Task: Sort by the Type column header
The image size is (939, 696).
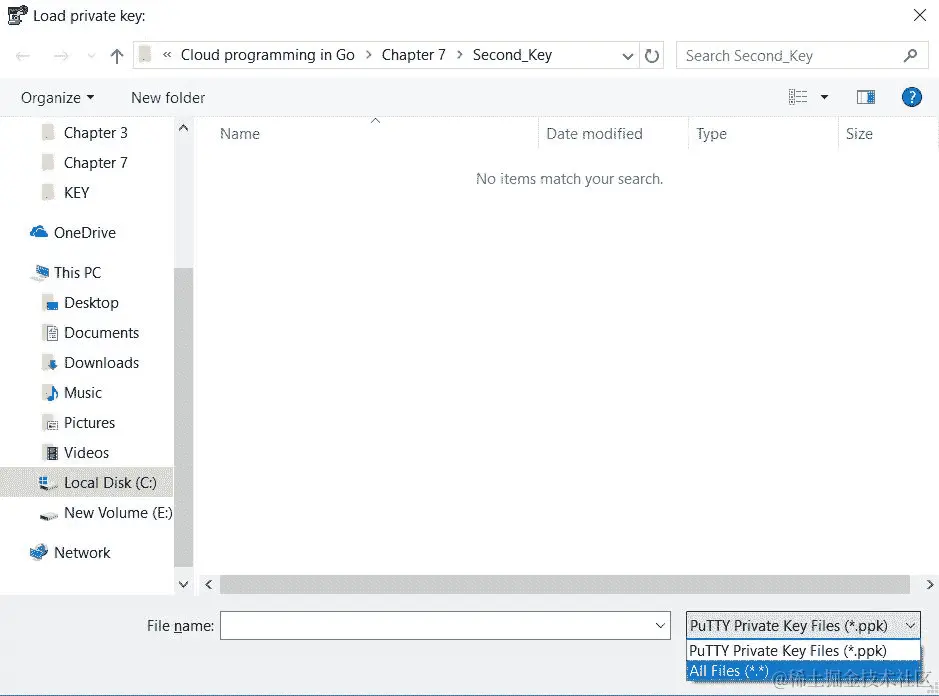Action: [x=711, y=134]
